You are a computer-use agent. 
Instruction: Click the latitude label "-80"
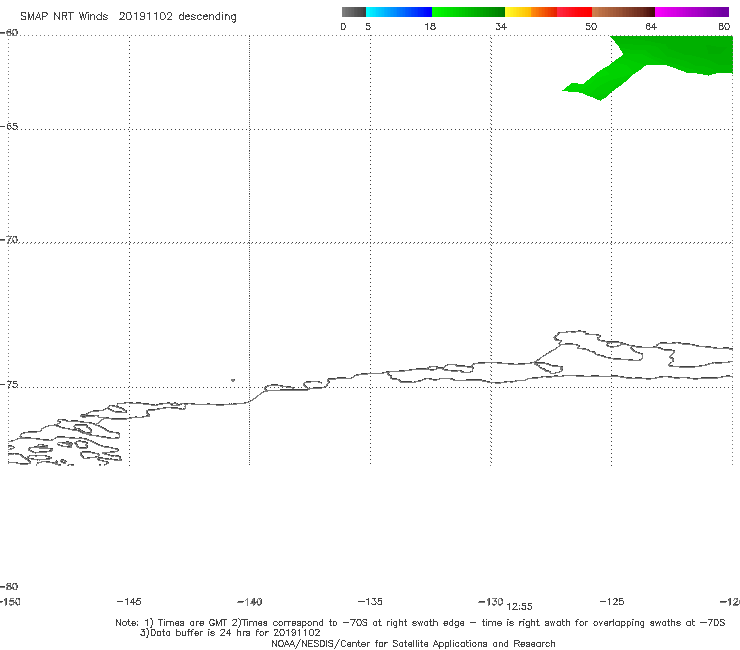point(9,587)
